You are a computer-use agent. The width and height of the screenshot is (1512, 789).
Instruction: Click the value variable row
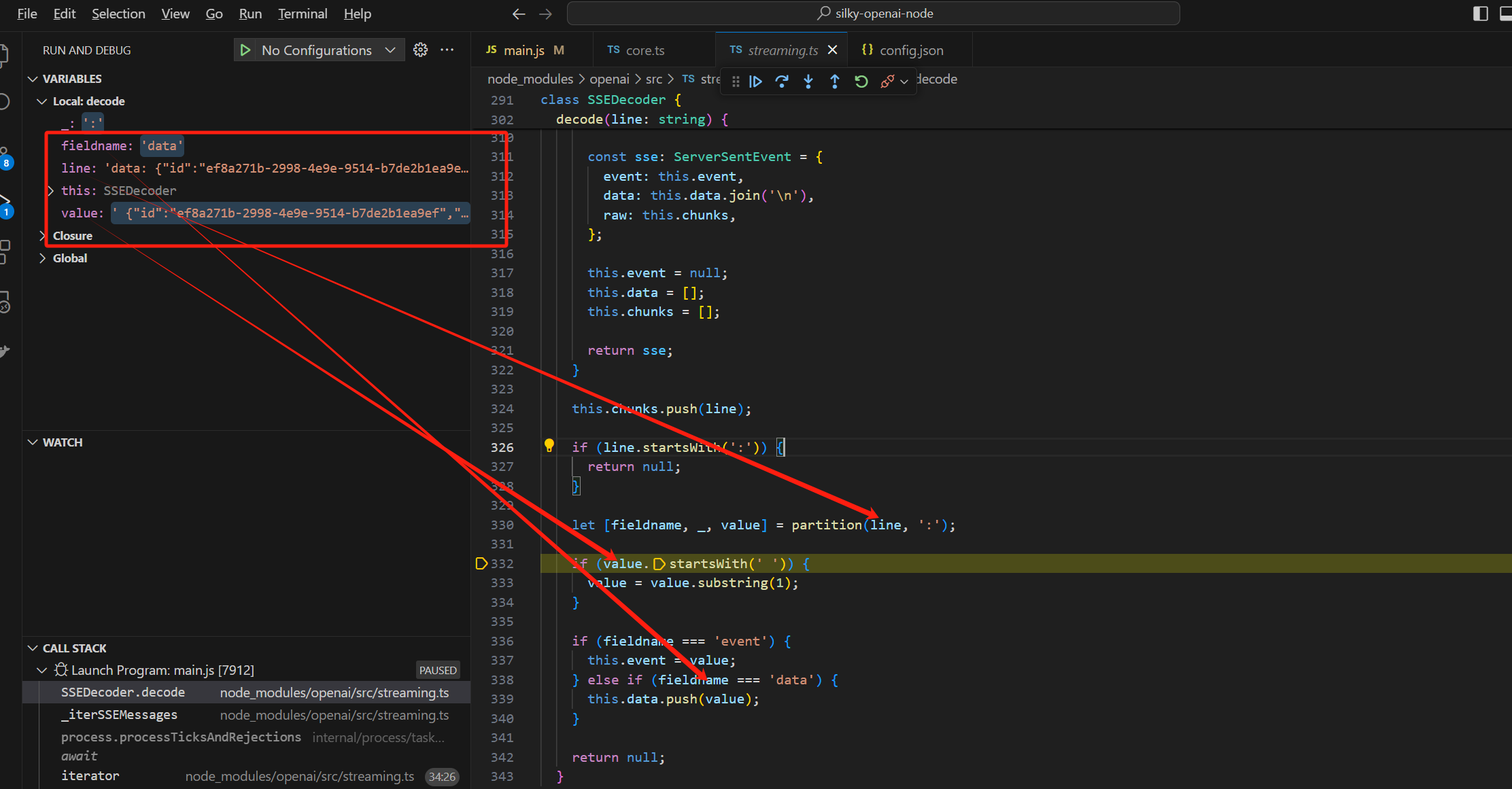pos(247,213)
